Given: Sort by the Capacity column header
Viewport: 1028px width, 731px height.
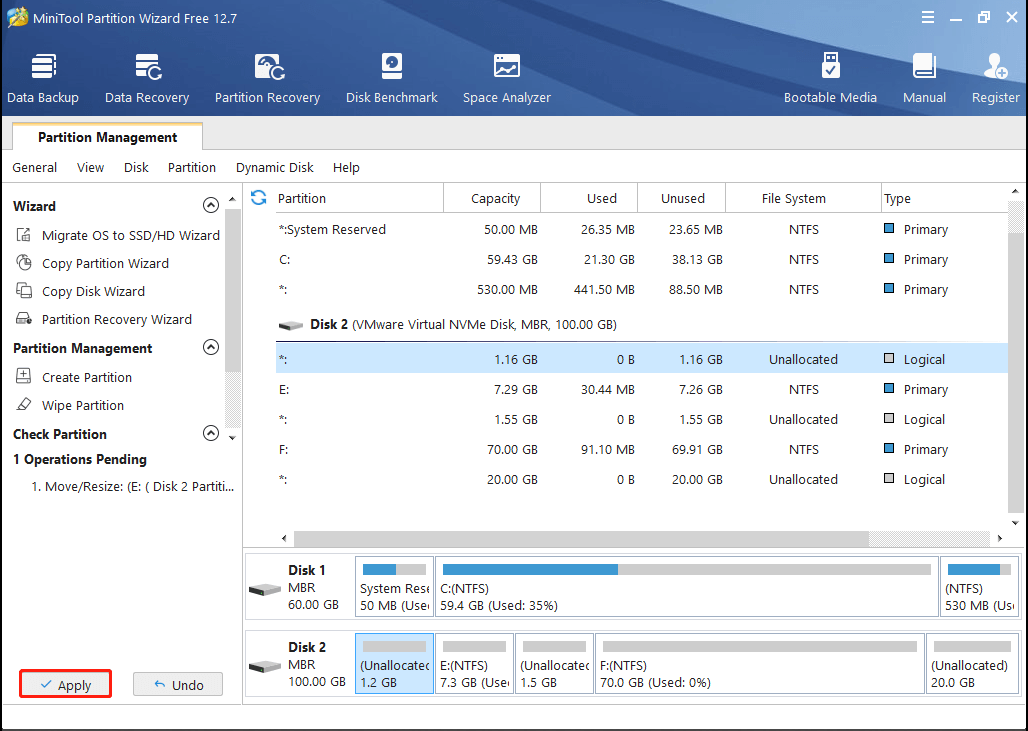Looking at the screenshot, I should point(492,198).
